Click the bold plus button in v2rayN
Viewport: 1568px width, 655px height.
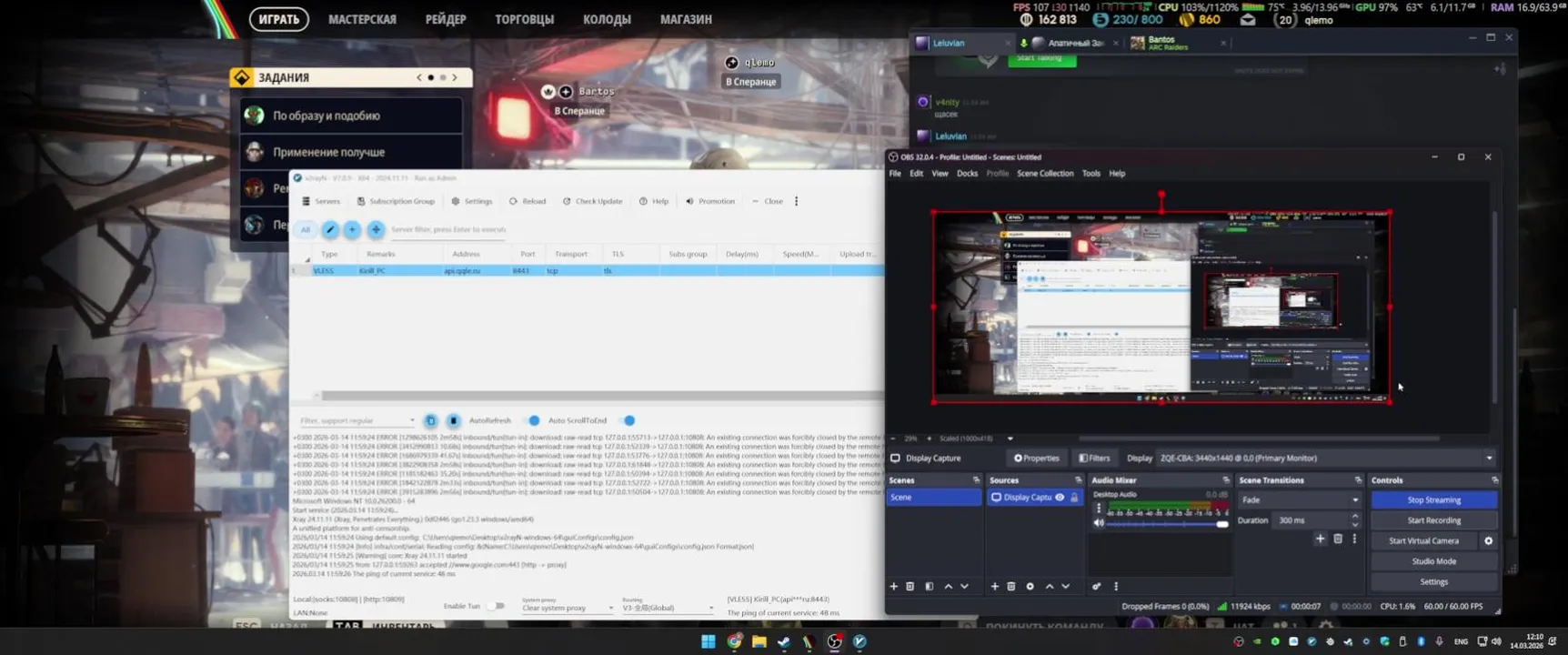(x=376, y=230)
